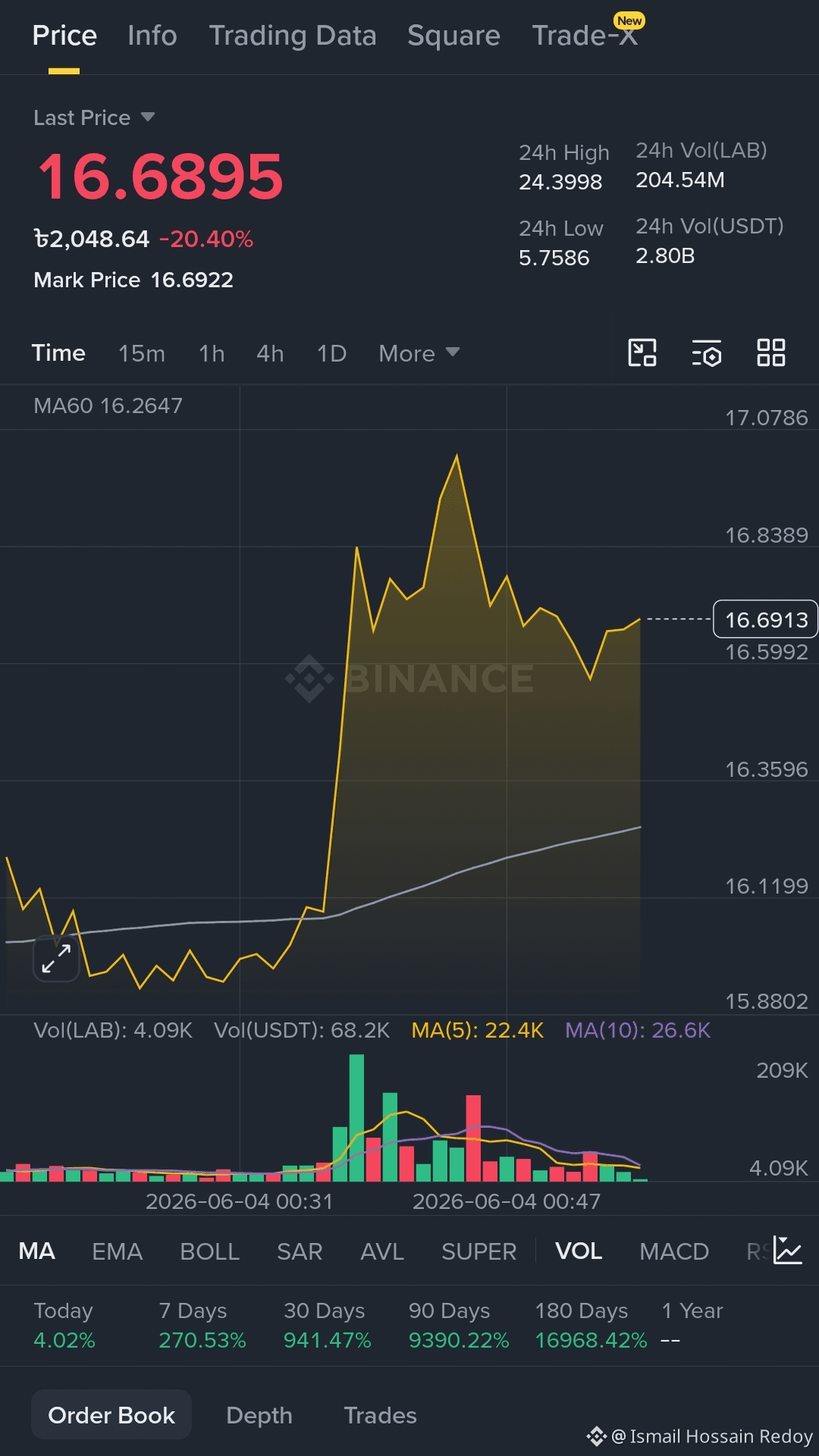Expand the Last Price dropdown arrow
The height and width of the screenshot is (1456, 819).
148,117
